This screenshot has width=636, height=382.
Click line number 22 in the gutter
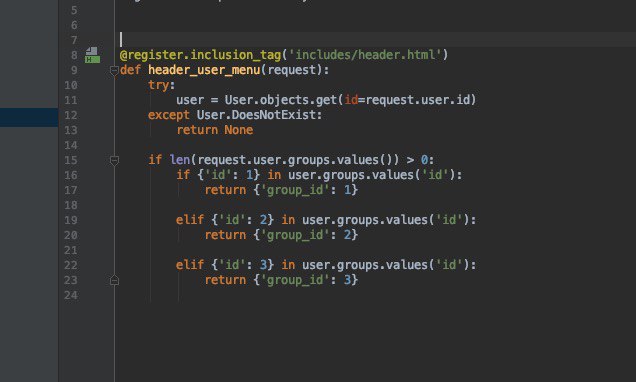pyautogui.click(x=71, y=265)
